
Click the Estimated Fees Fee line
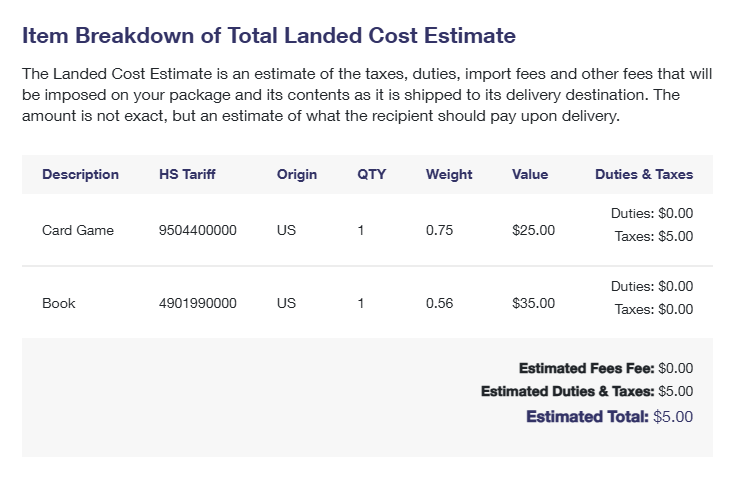pyautogui.click(x=605, y=368)
